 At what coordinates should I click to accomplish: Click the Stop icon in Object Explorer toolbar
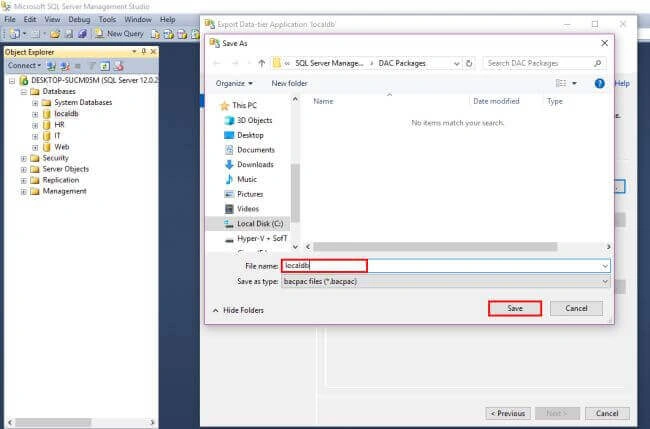coord(78,66)
